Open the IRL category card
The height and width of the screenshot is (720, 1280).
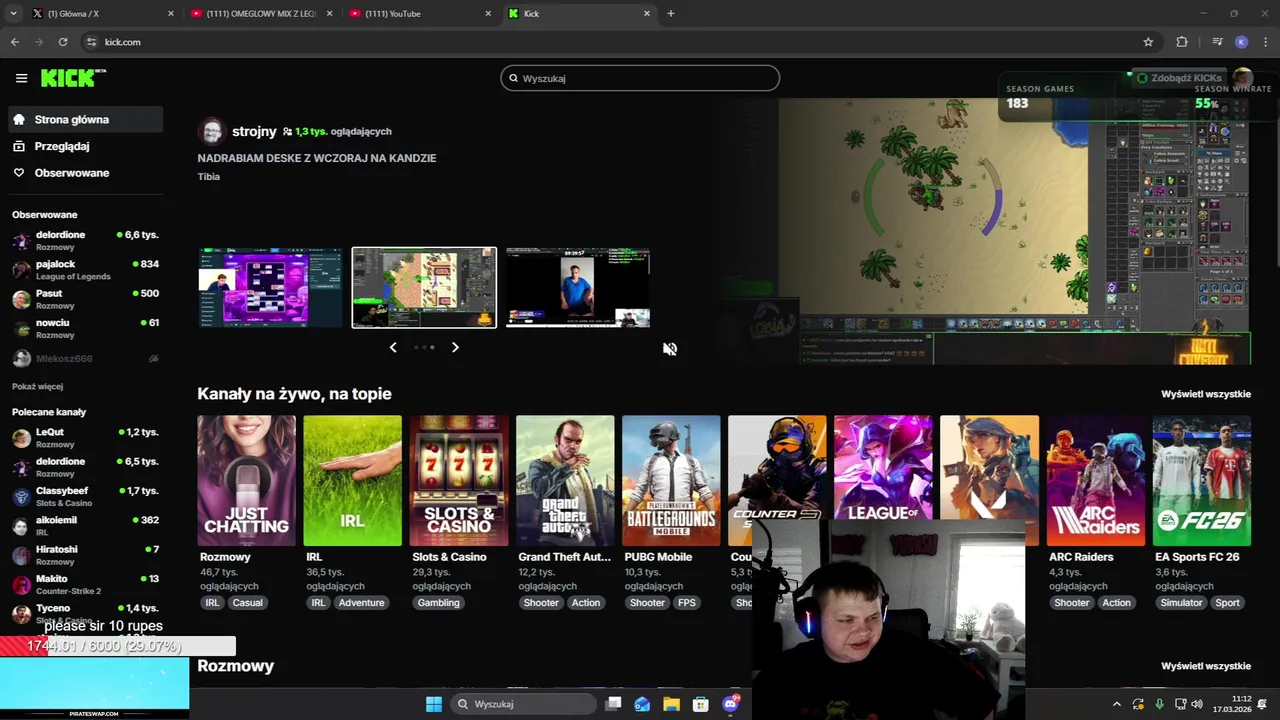[x=352, y=481]
